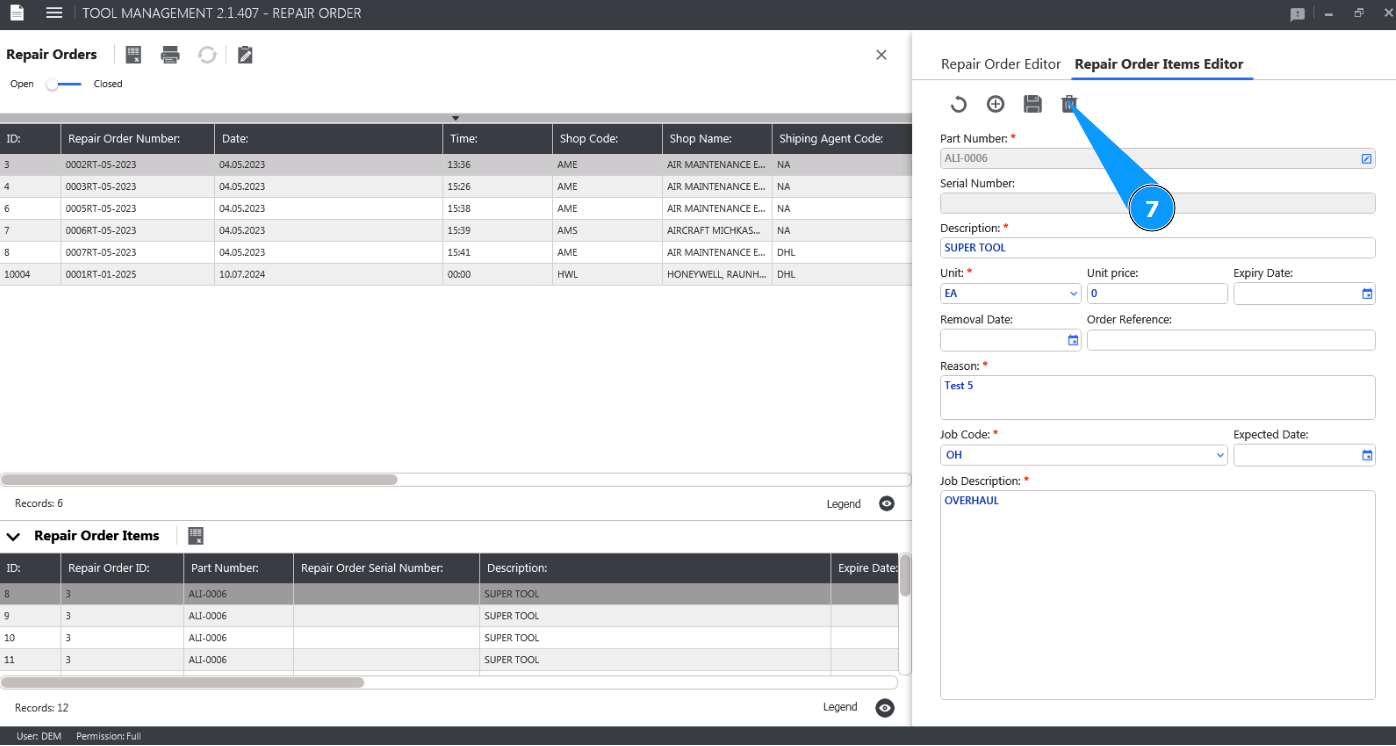Refresh the Repair Orders list

pyautogui.click(x=207, y=55)
